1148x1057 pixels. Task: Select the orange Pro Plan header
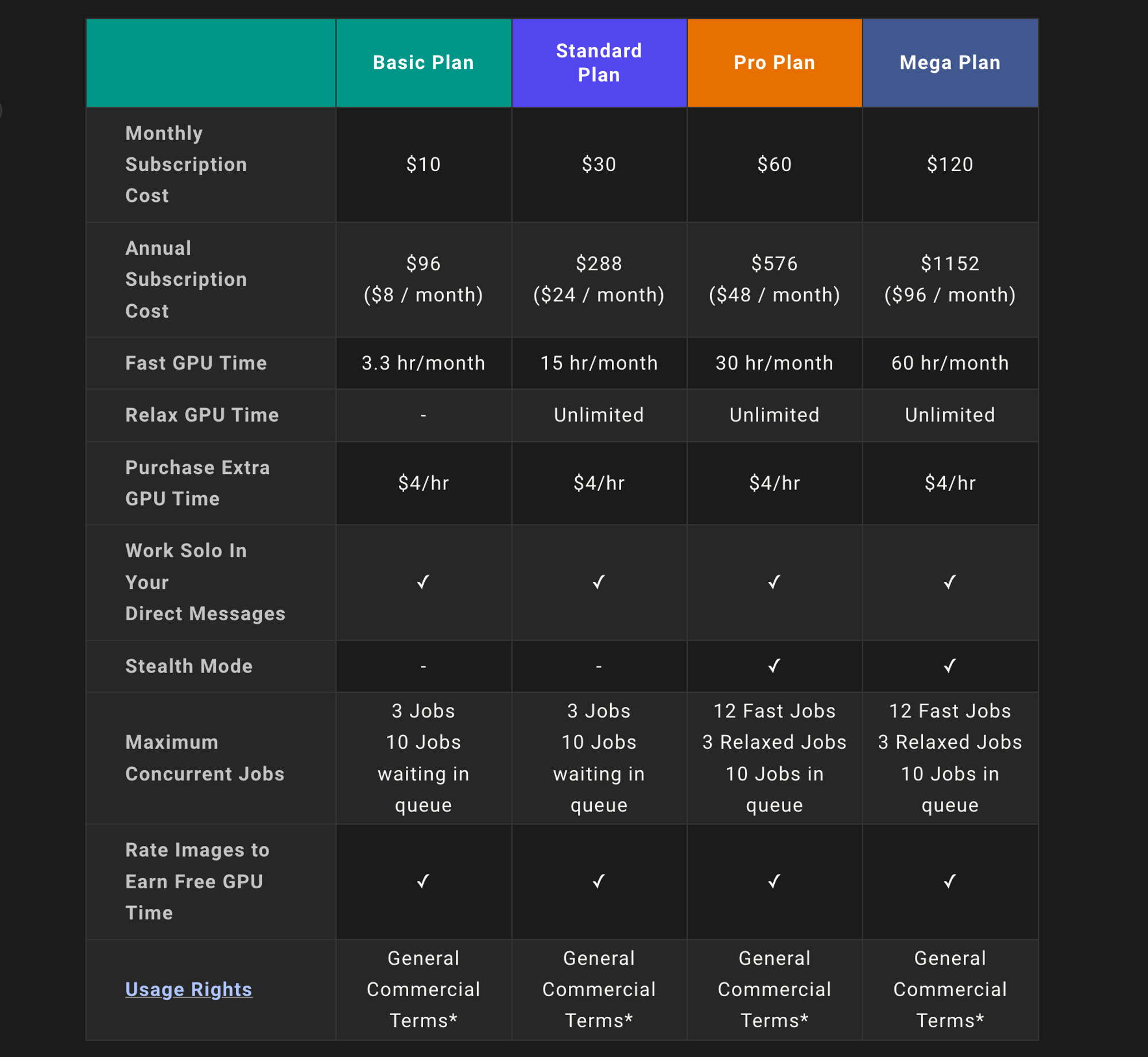point(774,63)
